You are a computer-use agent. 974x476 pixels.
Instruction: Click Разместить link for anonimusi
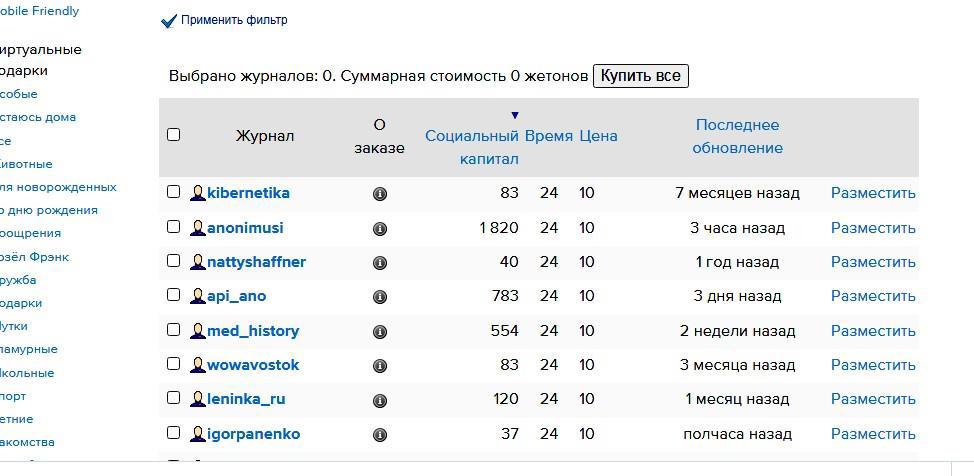(873, 228)
